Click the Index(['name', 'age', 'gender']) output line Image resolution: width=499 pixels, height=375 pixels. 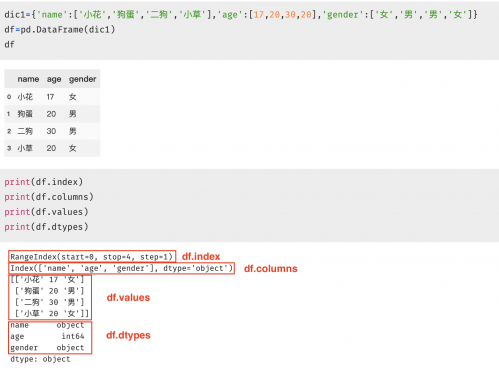pos(122,268)
